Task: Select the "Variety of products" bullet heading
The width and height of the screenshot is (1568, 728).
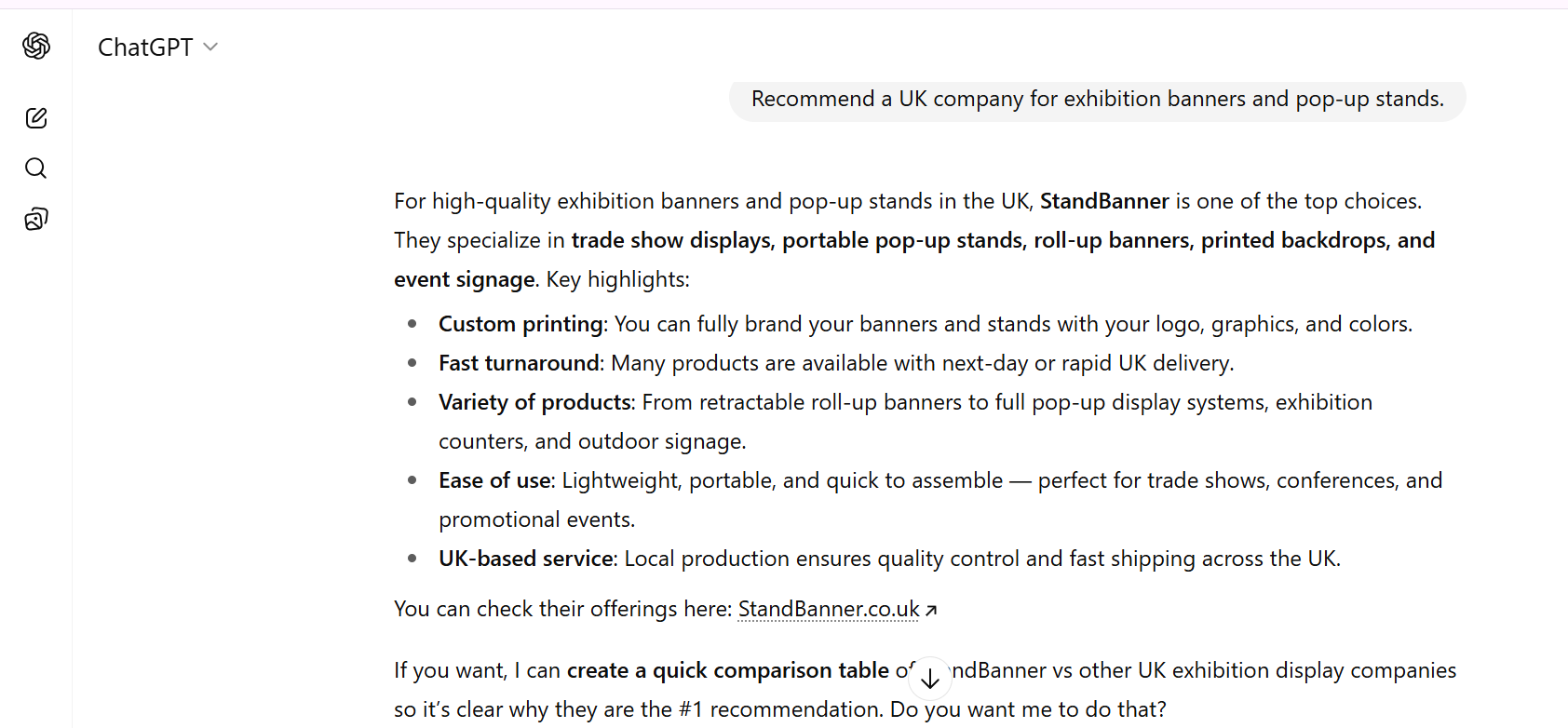Action: click(x=534, y=402)
